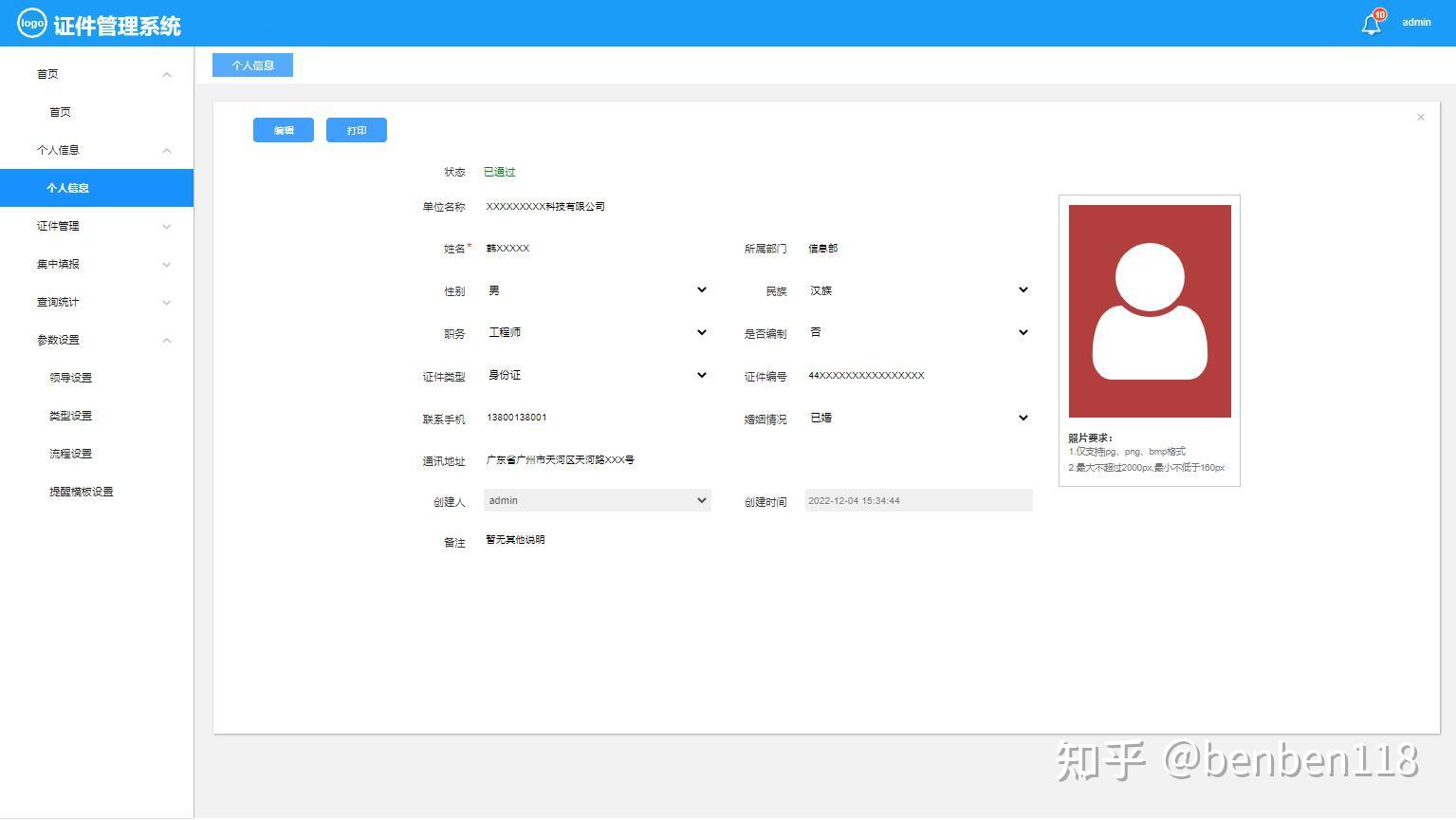Viewport: 1456px width, 820px height.
Task: Open the 民族 dropdown
Action: point(918,290)
